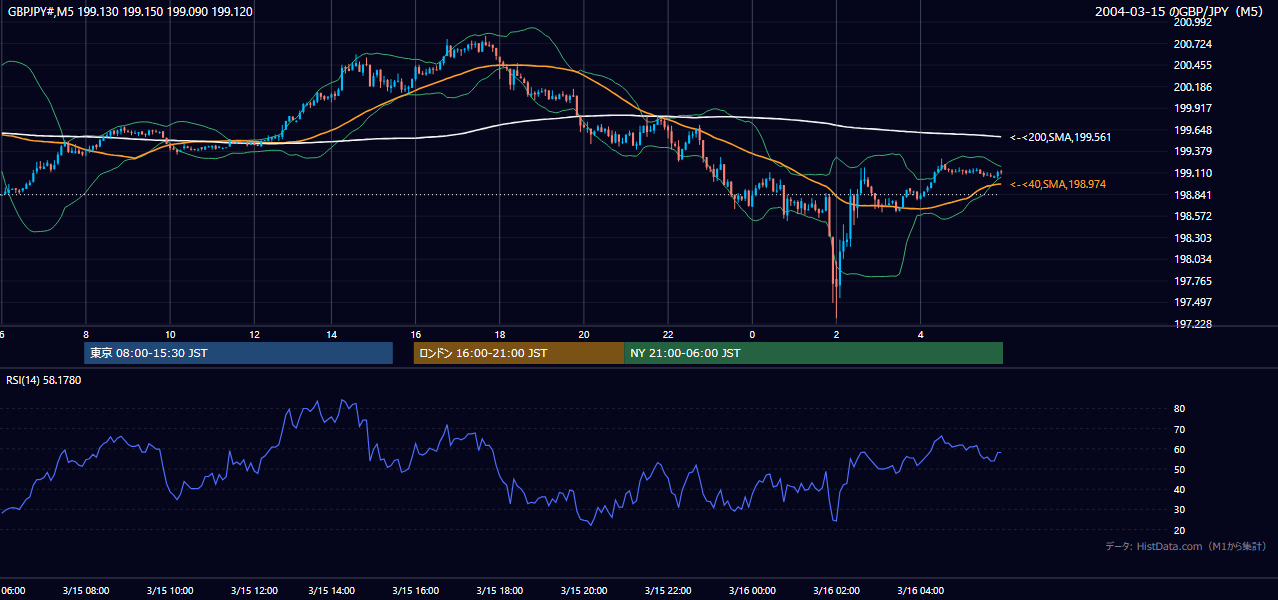Click the 3/16 02:00 time label
The width and height of the screenshot is (1278, 600).
coord(835,590)
